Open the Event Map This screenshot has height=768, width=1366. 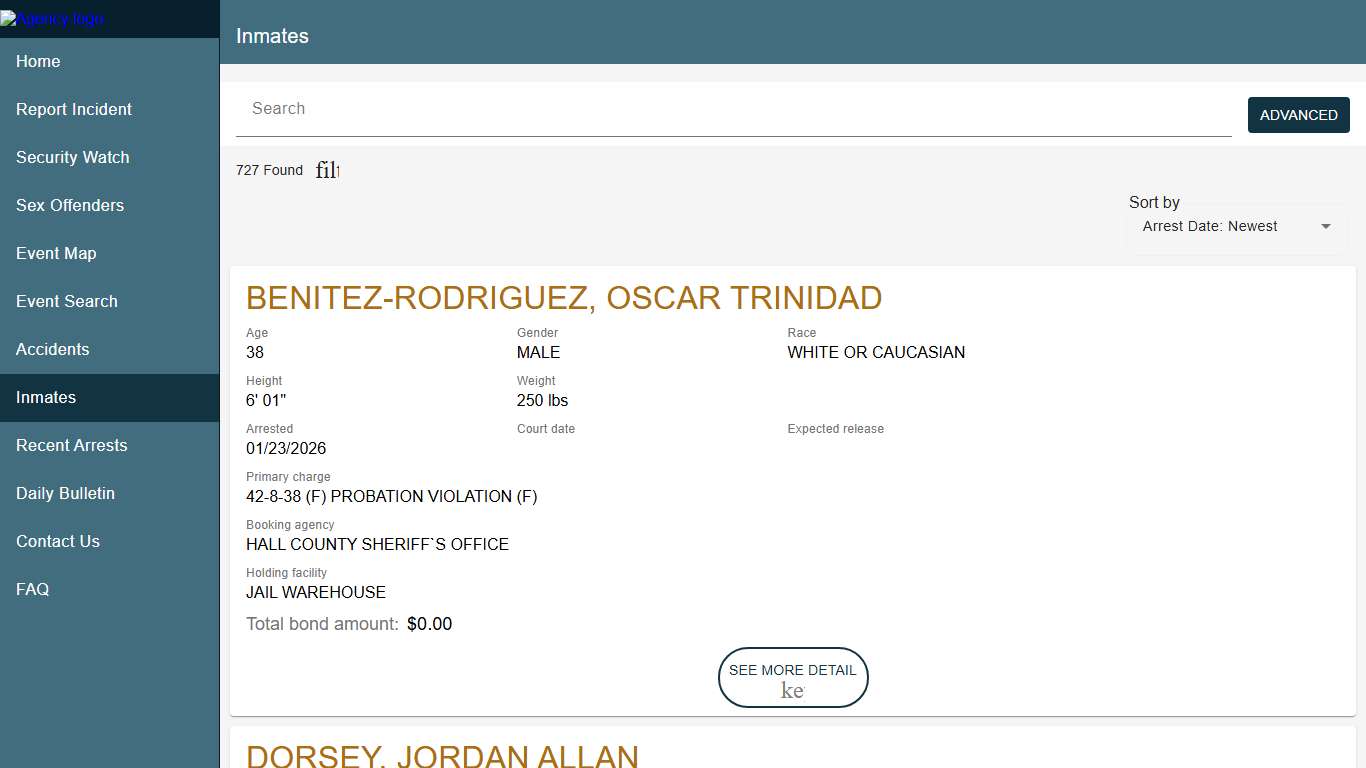tap(56, 254)
